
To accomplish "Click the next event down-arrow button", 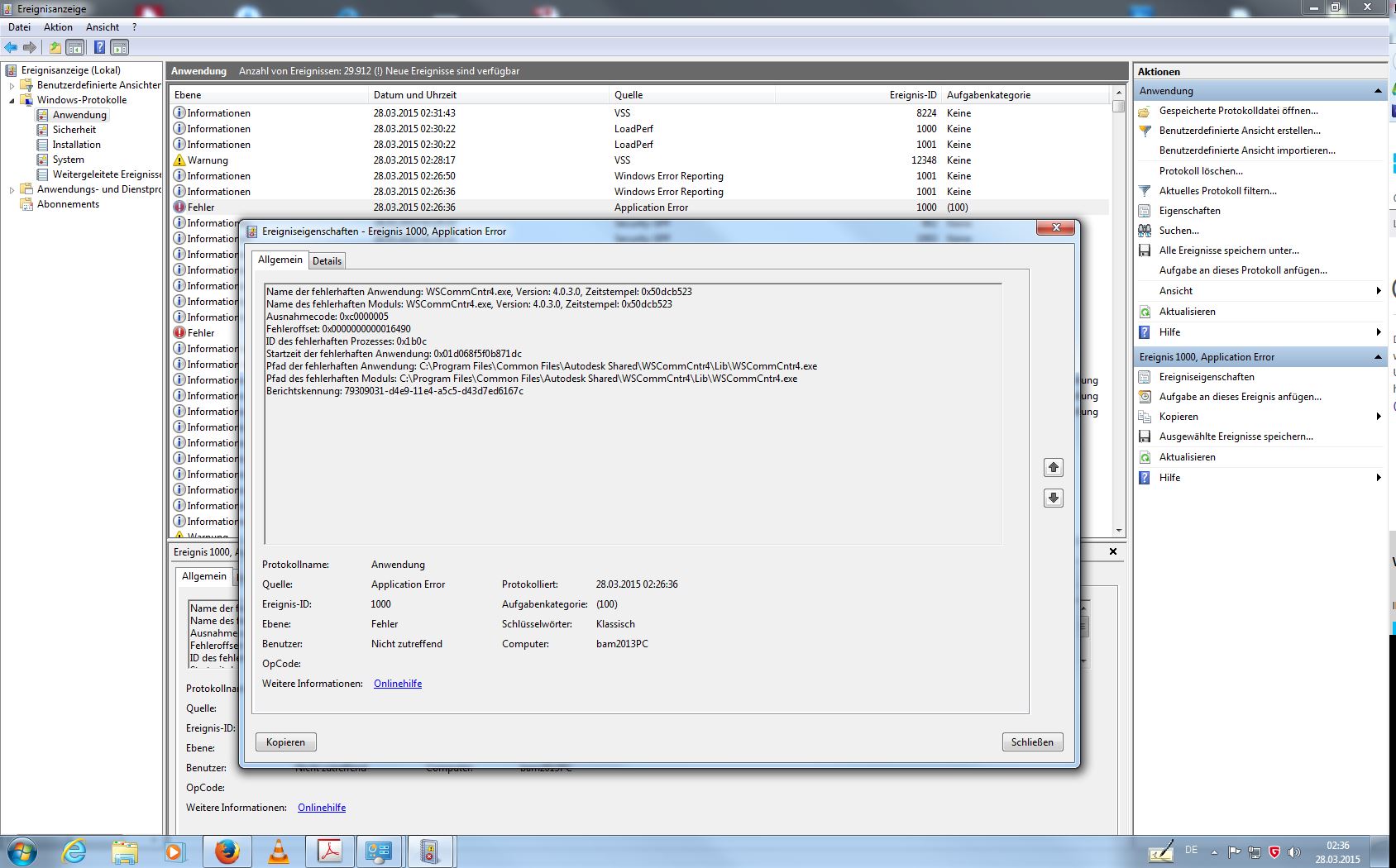I will [x=1053, y=498].
